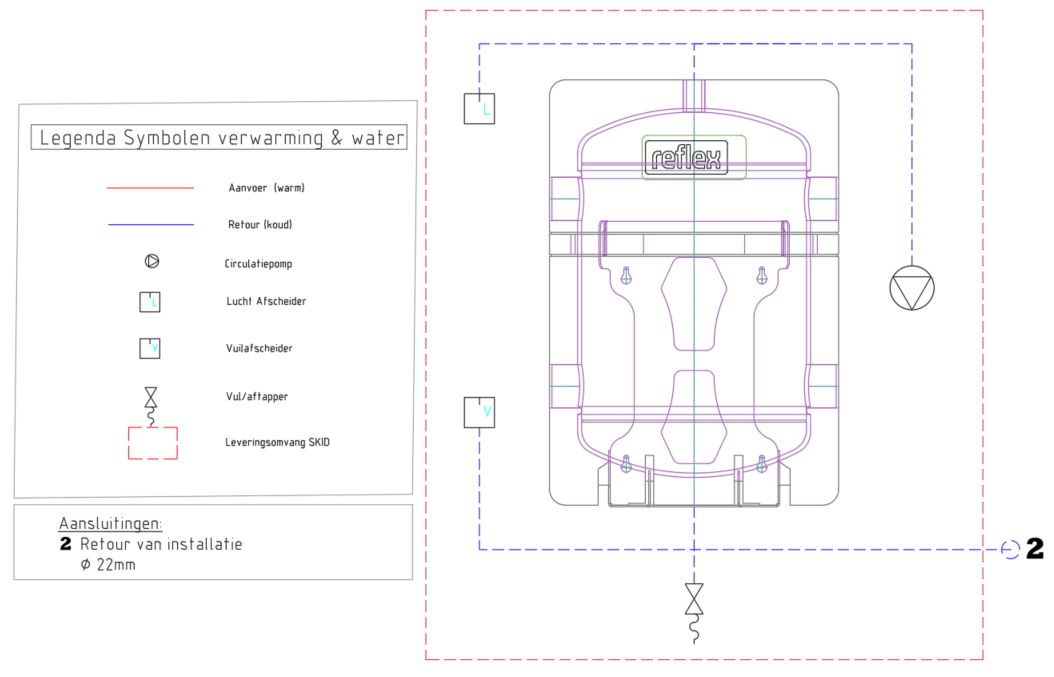
Task: Click the upper left keyhole mounting slot on the vessel
Action: click(x=626, y=275)
